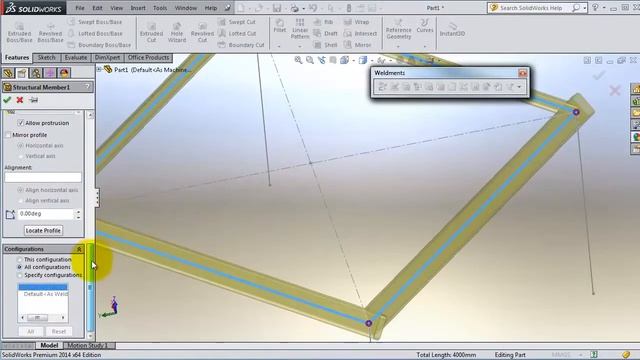Screen dimensions: 640x360
Task: Open the Edit menu
Action: 97,8
